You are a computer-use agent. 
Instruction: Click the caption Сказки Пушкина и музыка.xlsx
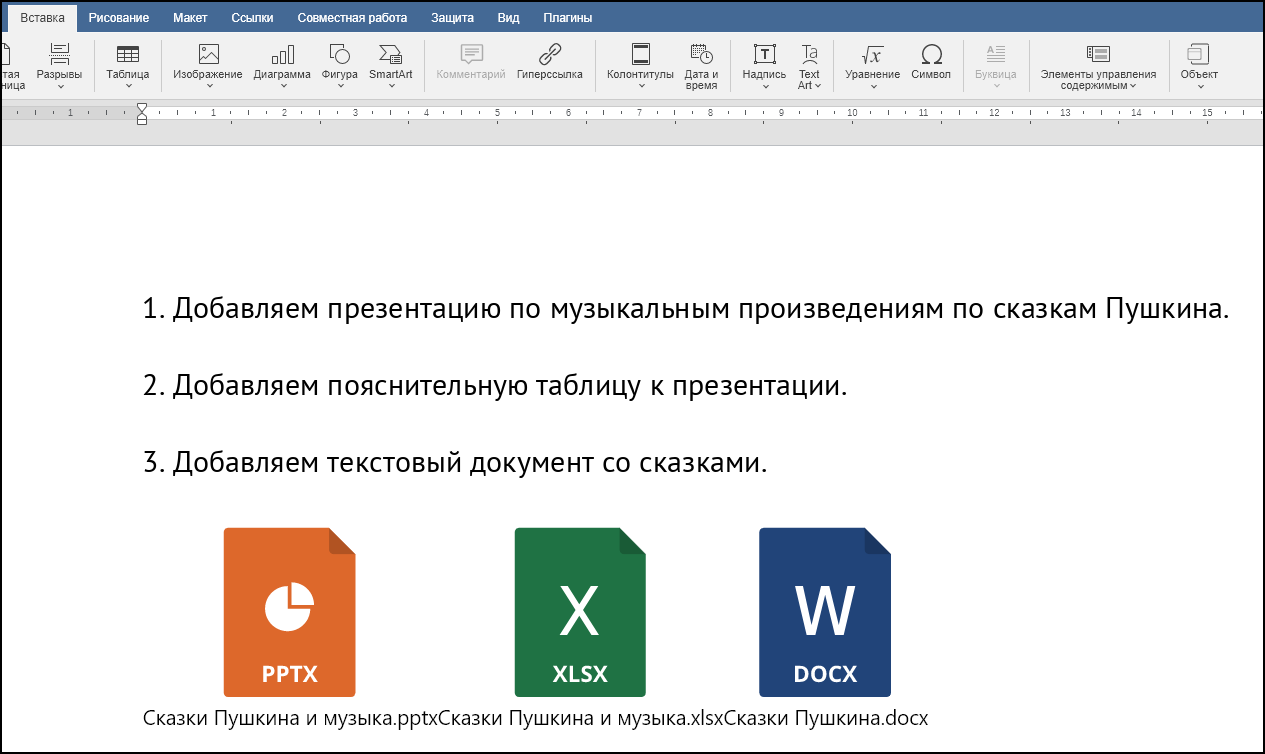point(581,718)
